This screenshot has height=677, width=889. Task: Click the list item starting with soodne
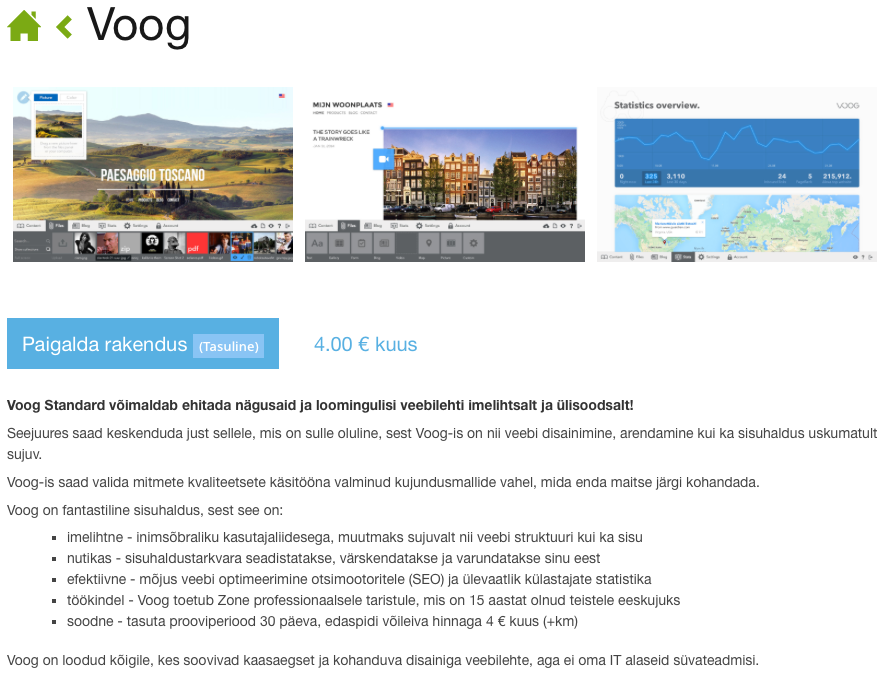[322, 621]
